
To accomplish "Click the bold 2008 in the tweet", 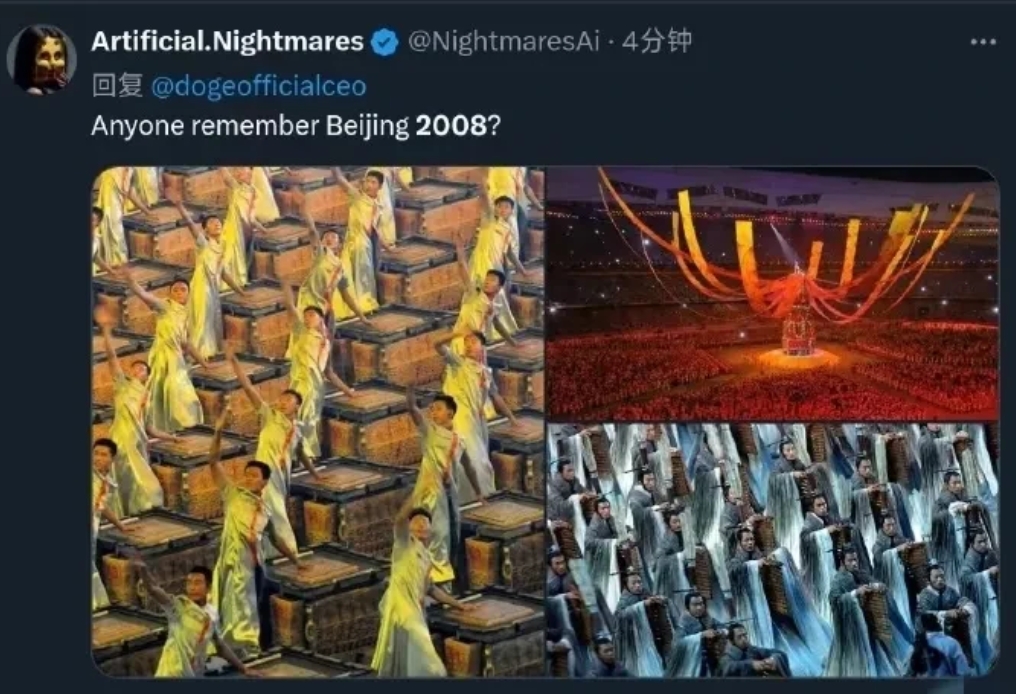I will tap(450, 126).
